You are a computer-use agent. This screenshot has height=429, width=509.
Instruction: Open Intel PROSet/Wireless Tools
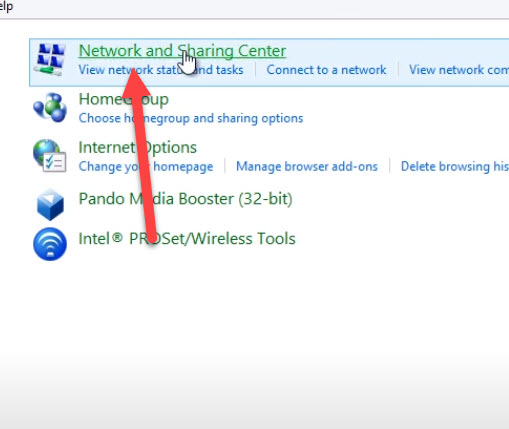click(x=187, y=239)
